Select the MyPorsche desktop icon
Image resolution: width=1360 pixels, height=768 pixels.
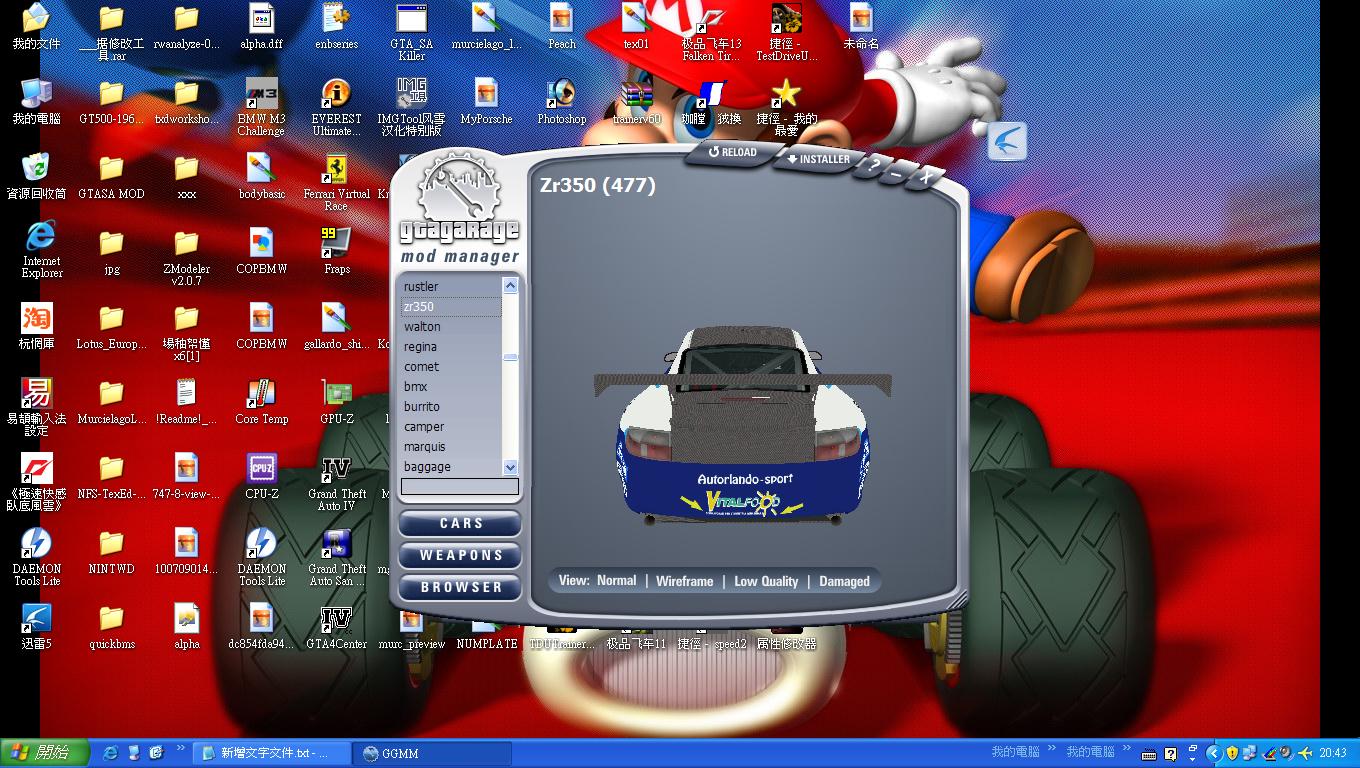[x=486, y=101]
